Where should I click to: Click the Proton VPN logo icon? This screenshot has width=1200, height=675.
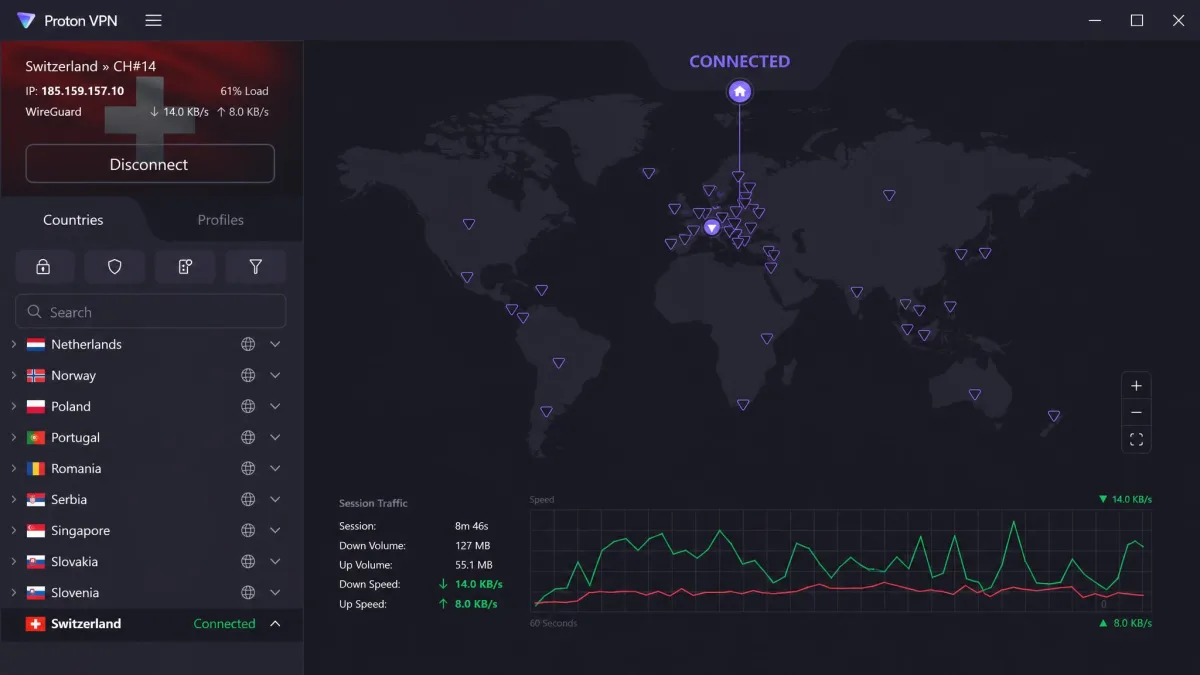pyautogui.click(x=26, y=20)
